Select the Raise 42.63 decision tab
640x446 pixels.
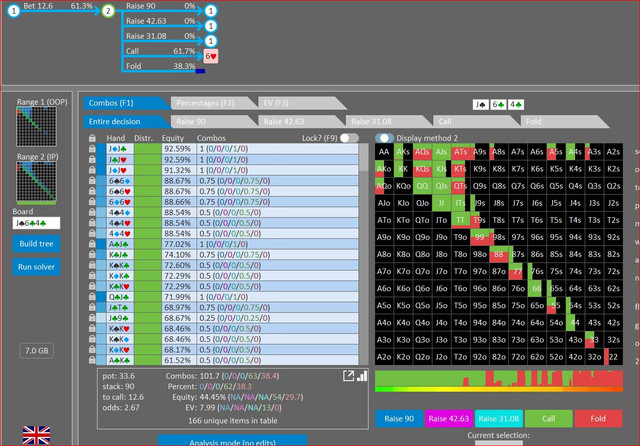[299, 122]
